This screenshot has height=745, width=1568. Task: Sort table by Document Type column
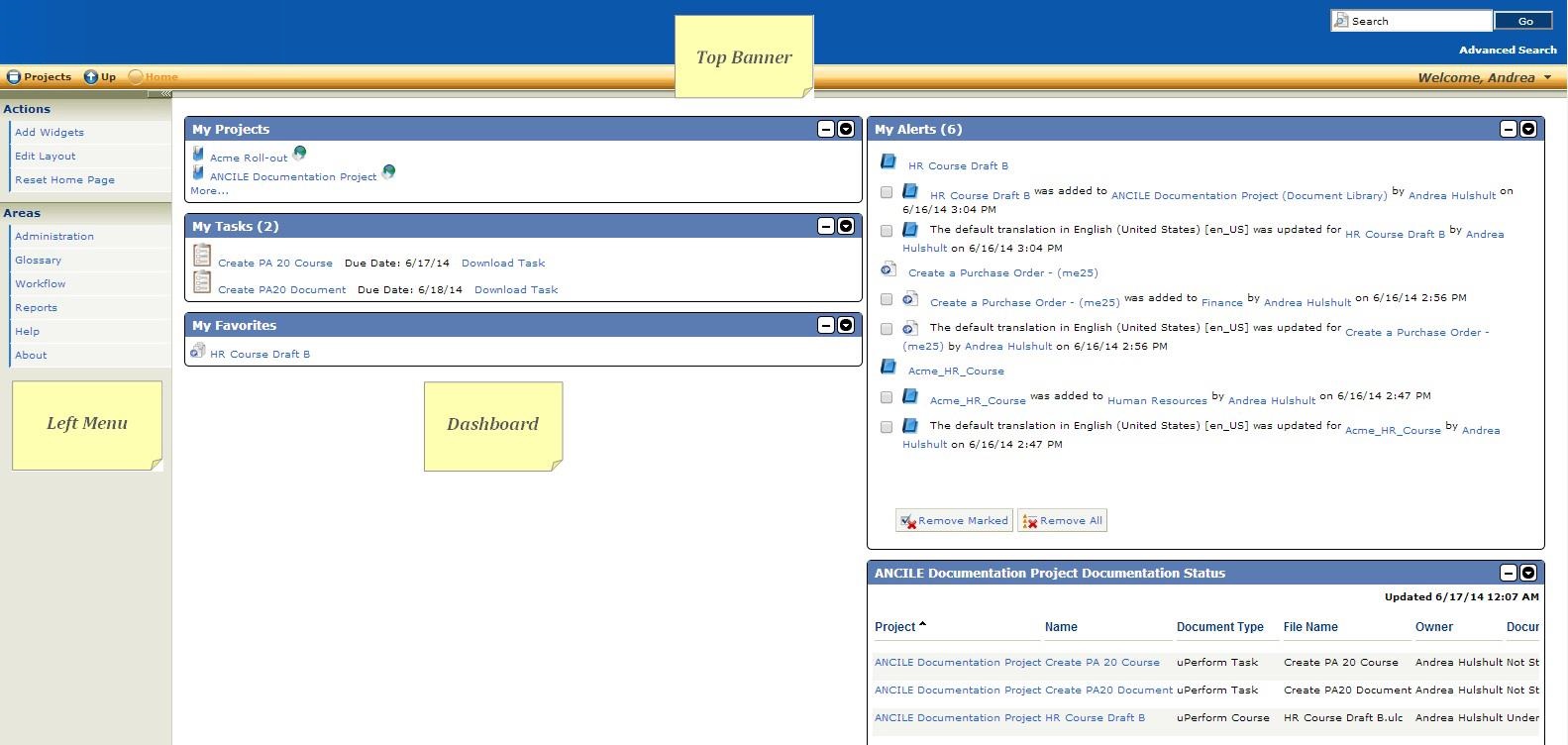pyautogui.click(x=1219, y=627)
